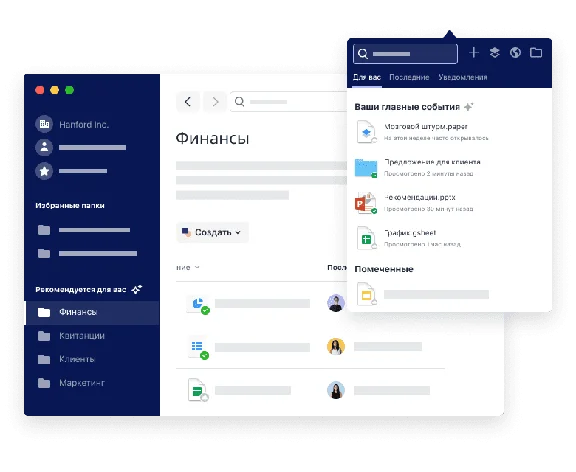Open the second folder under 'Избранные папки'
This screenshot has height=472, width=576.
pyautogui.click(x=87, y=253)
